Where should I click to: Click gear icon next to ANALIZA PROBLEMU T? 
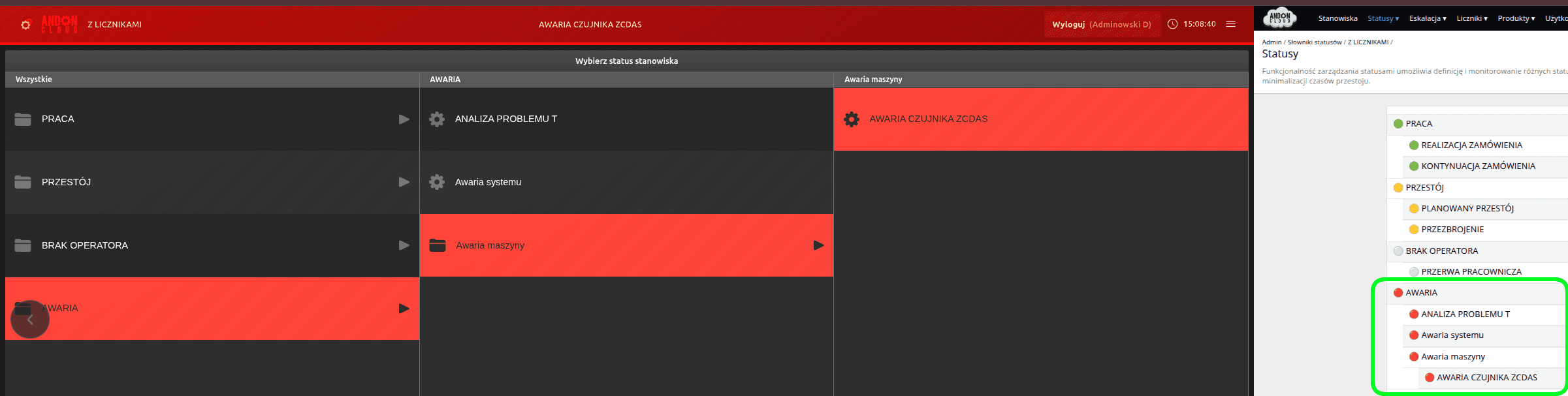point(437,119)
